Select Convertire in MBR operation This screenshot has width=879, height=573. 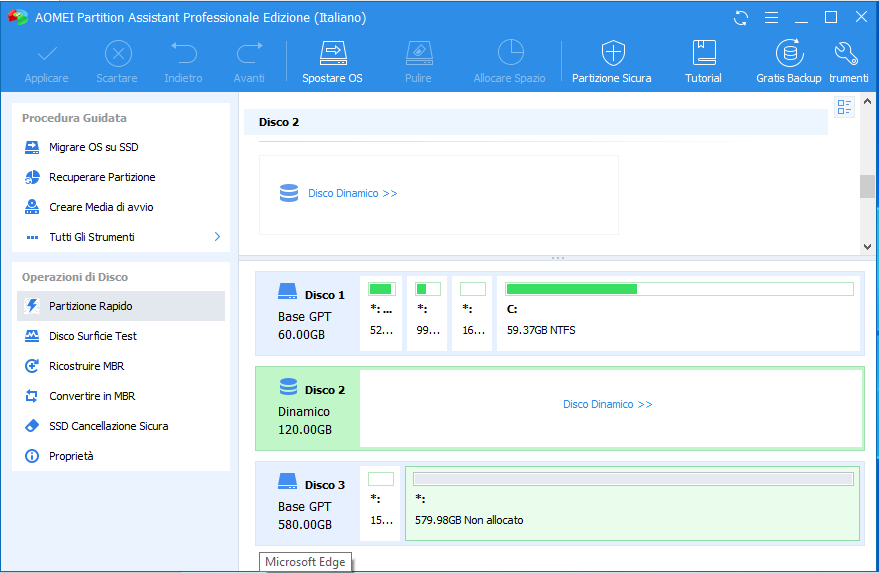click(x=121, y=396)
